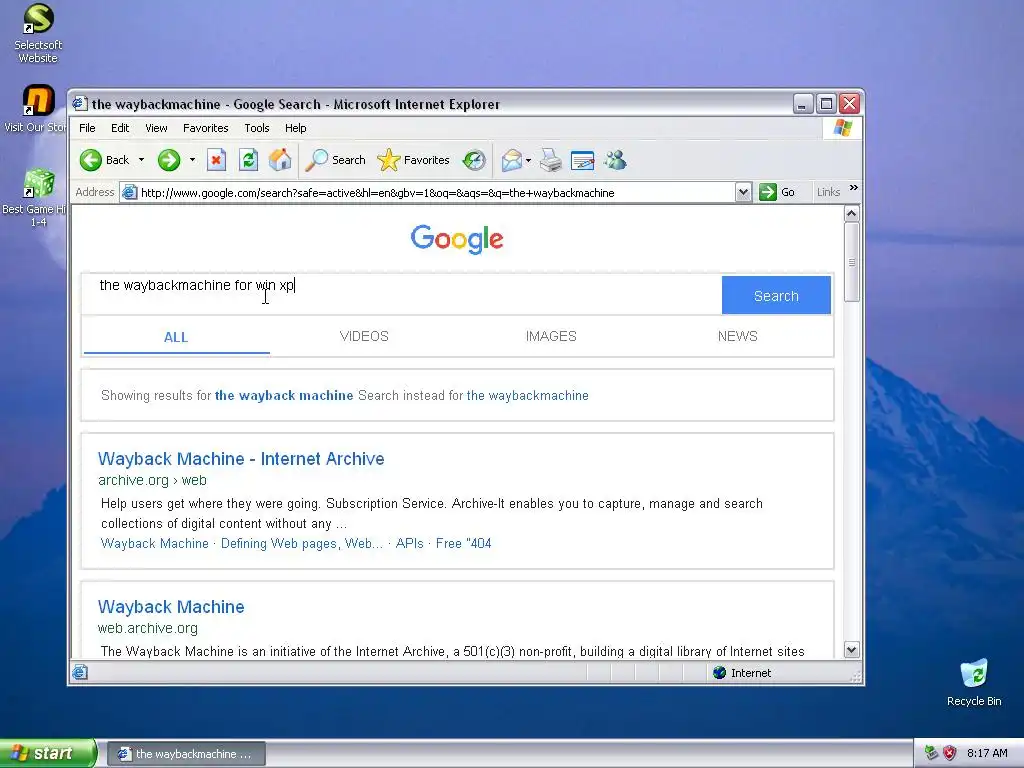Click the Internet zone globe in the status bar

(x=720, y=673)
